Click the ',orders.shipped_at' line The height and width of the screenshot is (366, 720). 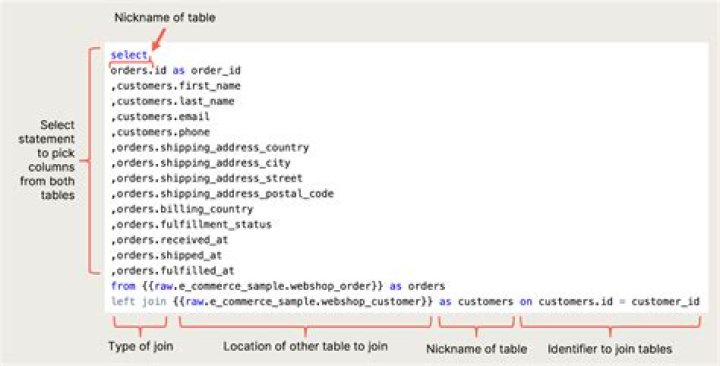[166, 255]
